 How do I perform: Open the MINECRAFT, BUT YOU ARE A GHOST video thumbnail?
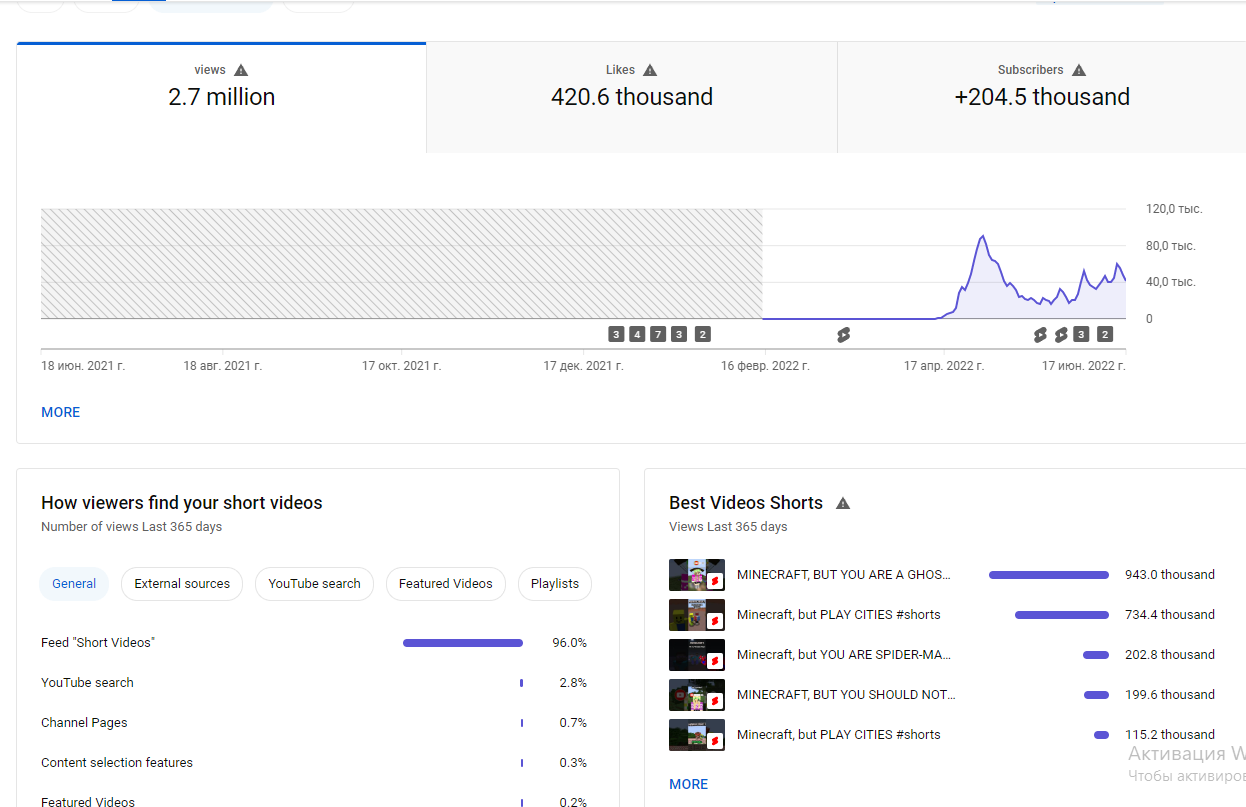(x=697, y=575)
